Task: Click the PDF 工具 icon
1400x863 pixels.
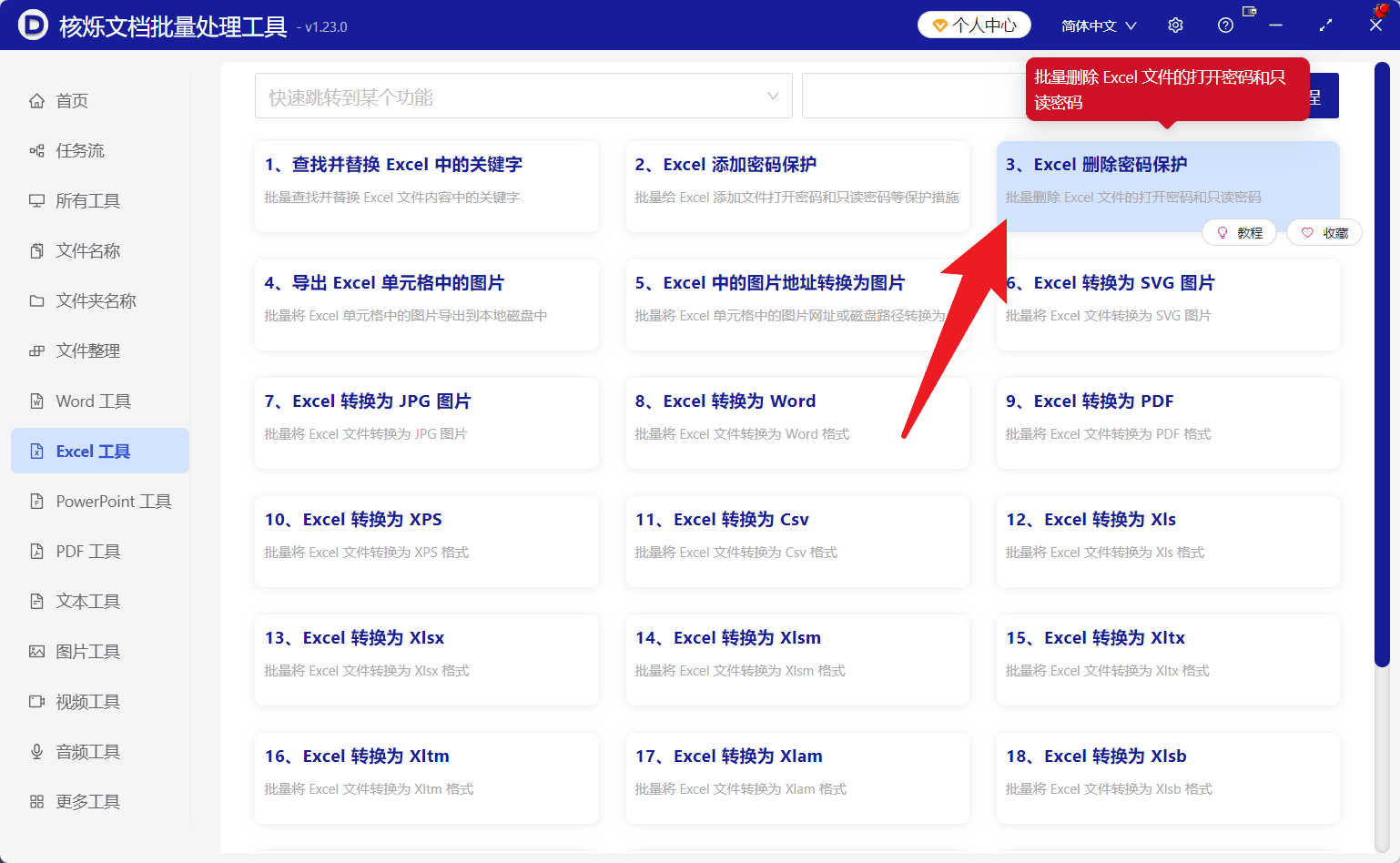Action: [36, 552]
